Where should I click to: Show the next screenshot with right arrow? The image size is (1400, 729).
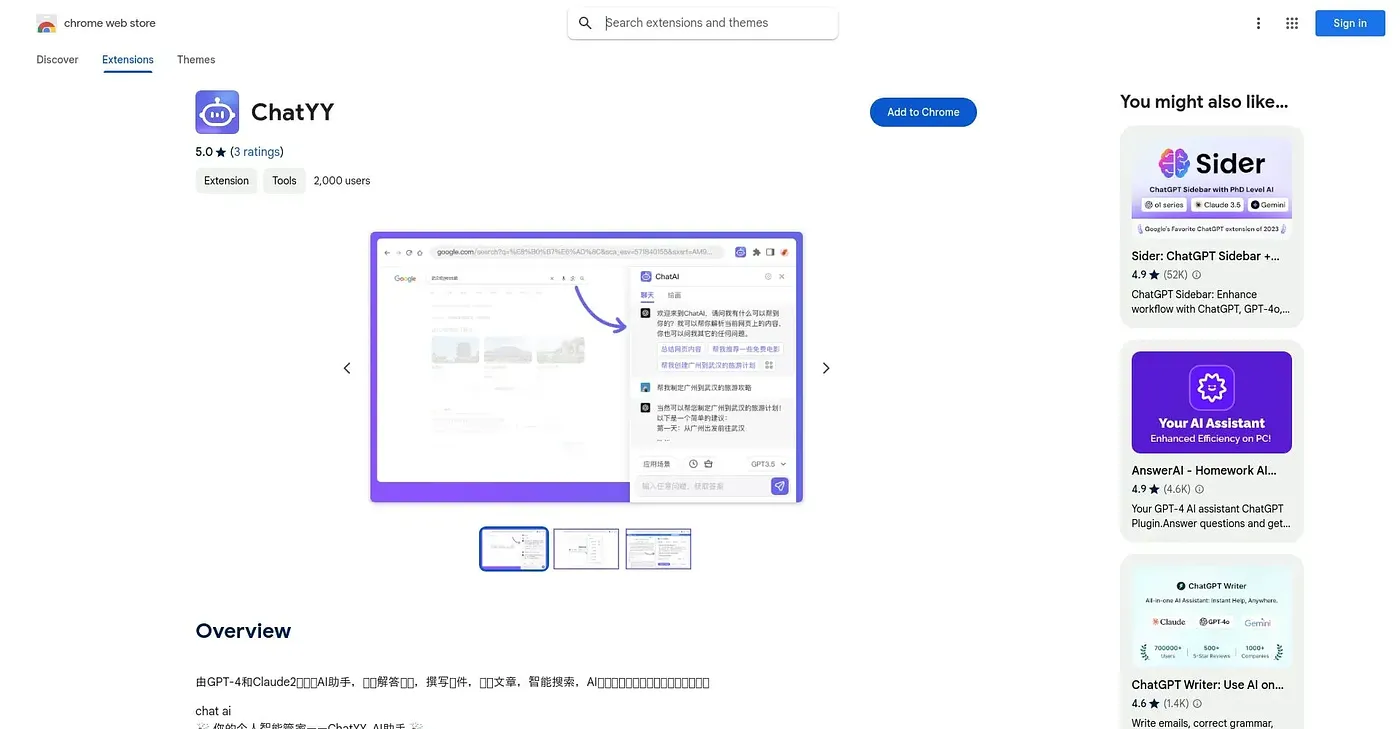[826, 368]
